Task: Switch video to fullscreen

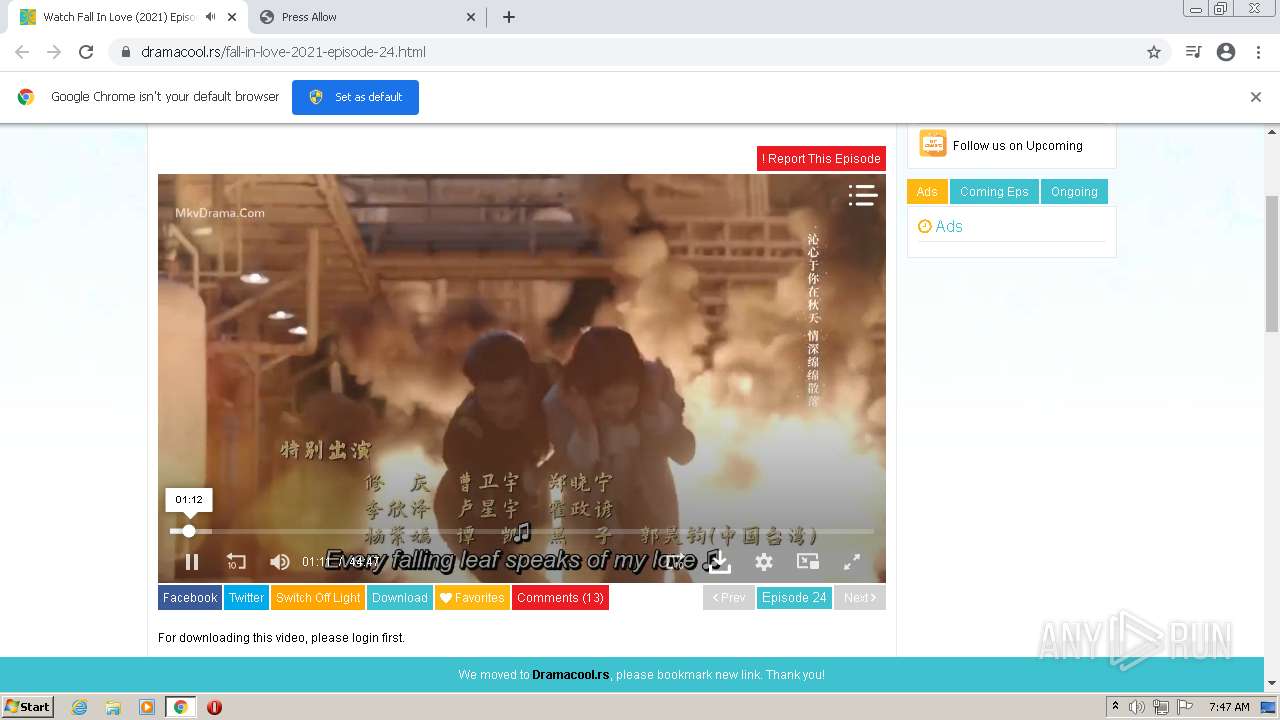Action: pyautogui.click(x=852, y=562)
